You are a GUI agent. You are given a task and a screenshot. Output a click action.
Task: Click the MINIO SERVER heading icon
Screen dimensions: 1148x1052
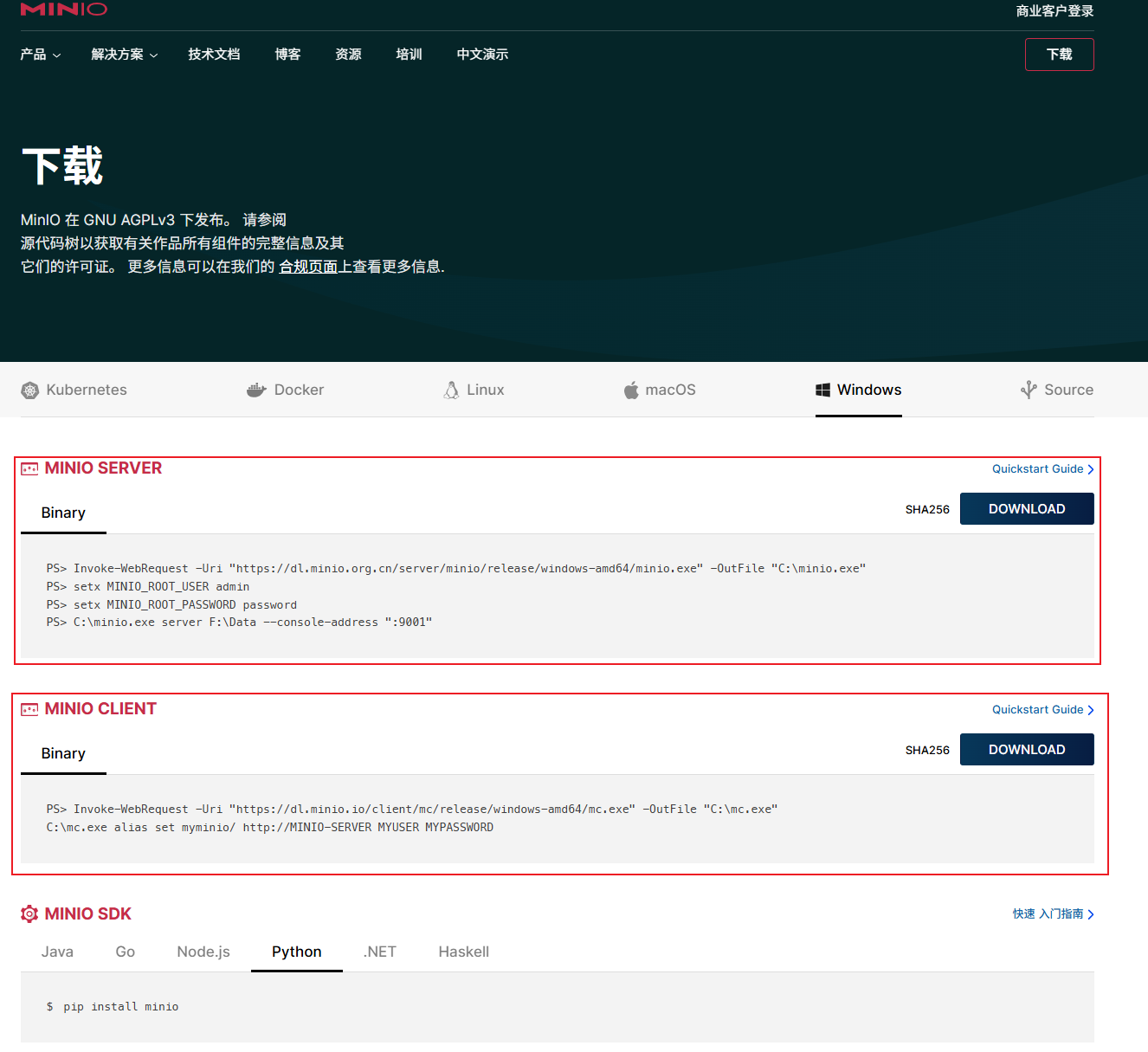29,468
